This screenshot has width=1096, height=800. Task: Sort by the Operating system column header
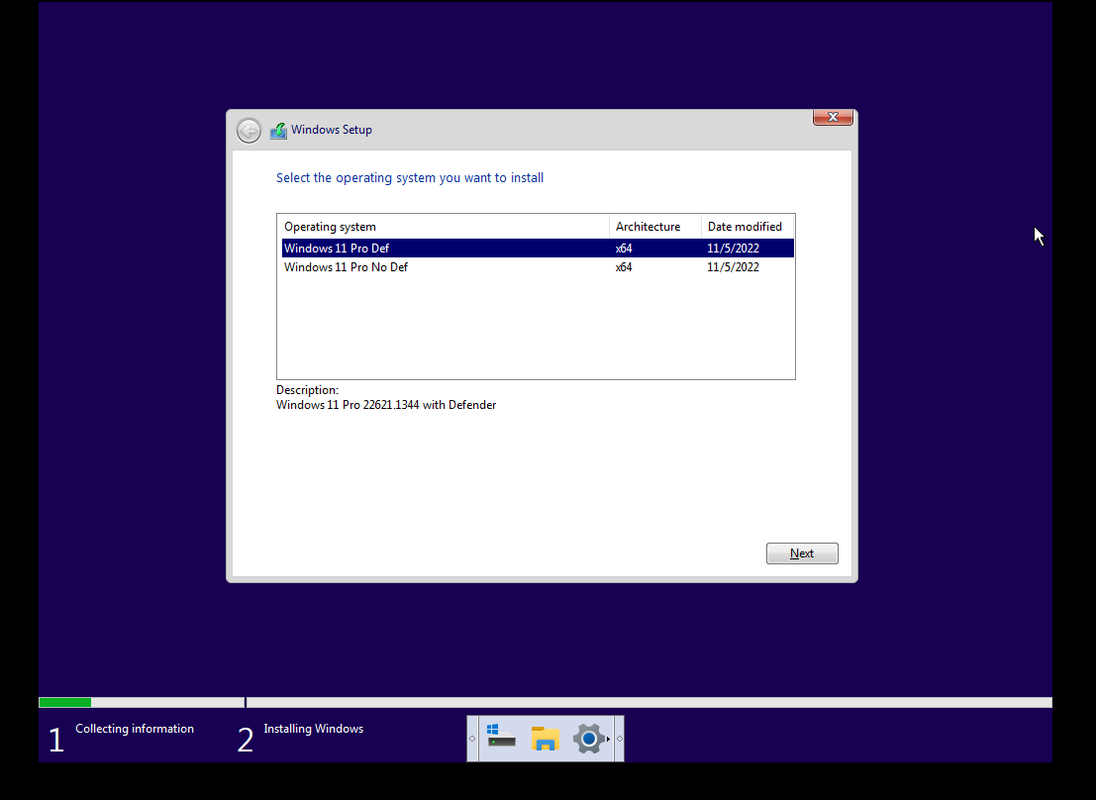pos(443,226)
